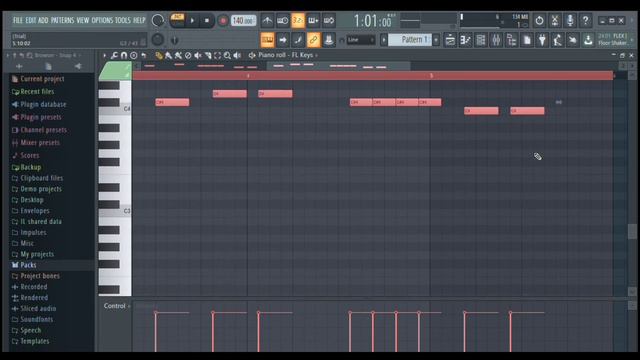Toggle Pattern/Song mode switch
The image size is (640, 360).
click(x=177, y=20)
